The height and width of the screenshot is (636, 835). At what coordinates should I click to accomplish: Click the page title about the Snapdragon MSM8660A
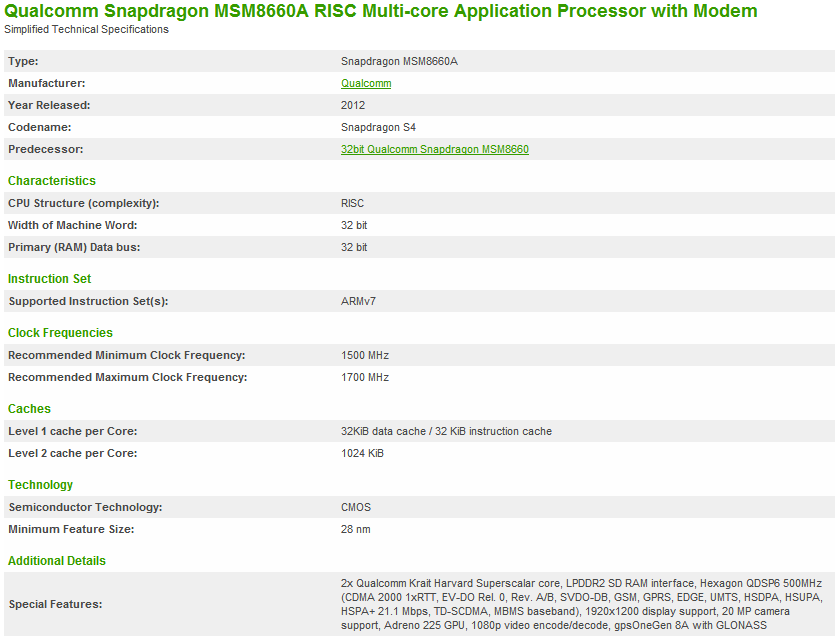pos(381,11)
